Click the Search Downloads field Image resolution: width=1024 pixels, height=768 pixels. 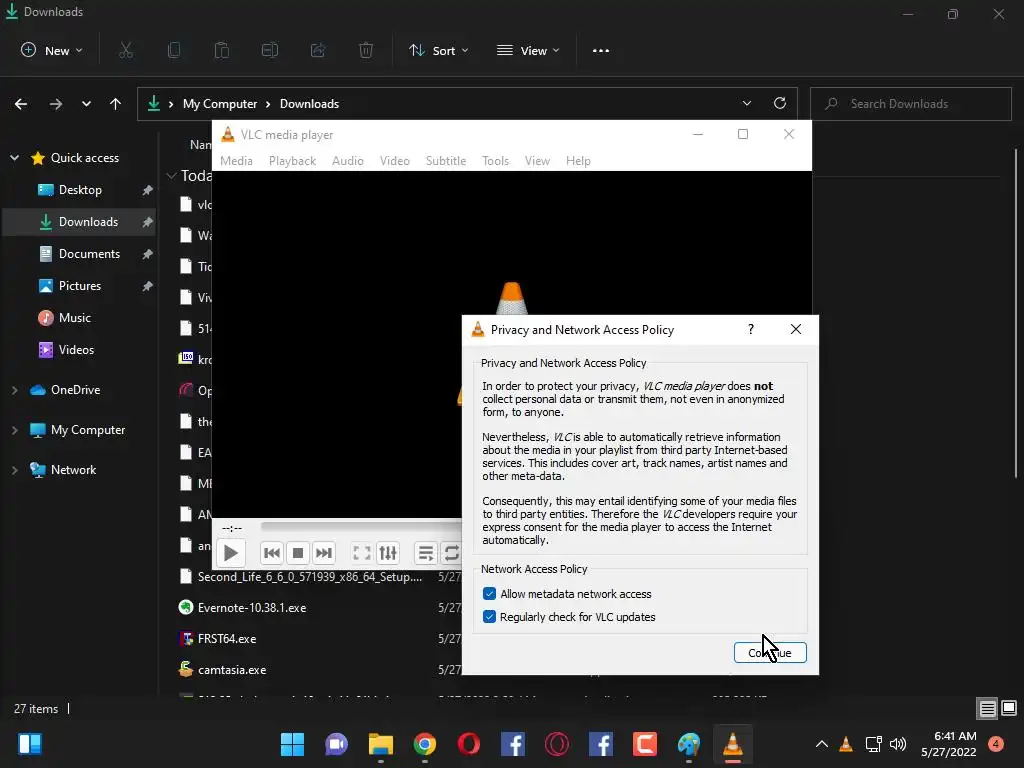[x=910, y=104]
